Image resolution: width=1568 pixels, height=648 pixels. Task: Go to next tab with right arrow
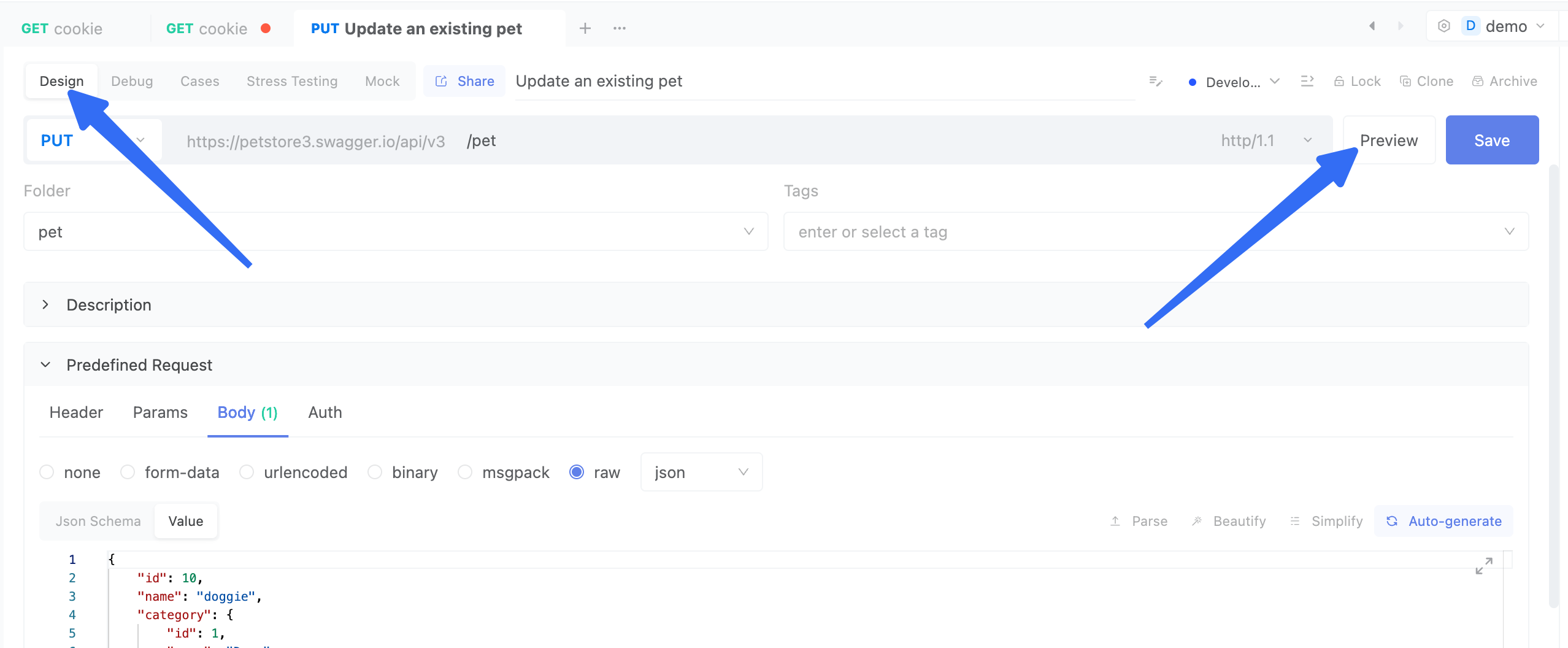tap(1401, 26)
